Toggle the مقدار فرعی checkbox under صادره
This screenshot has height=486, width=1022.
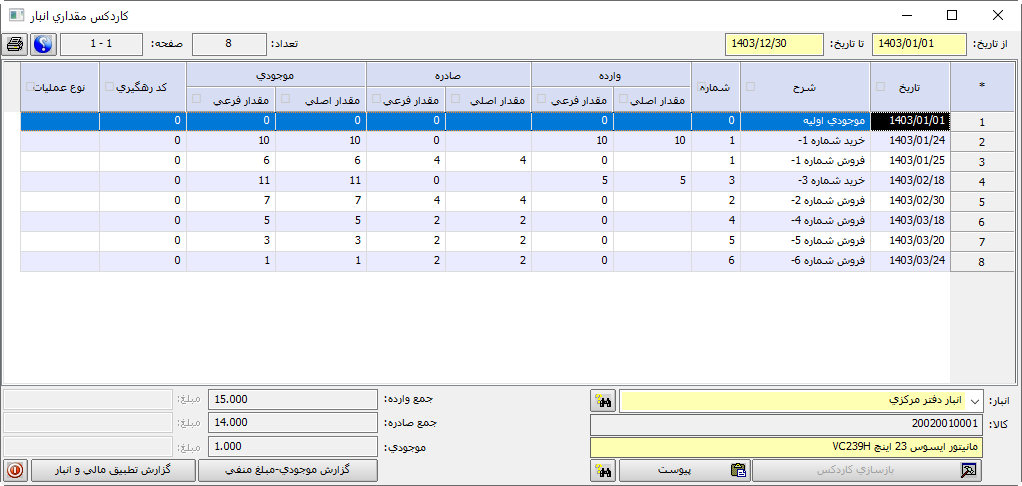click(376, 99)
